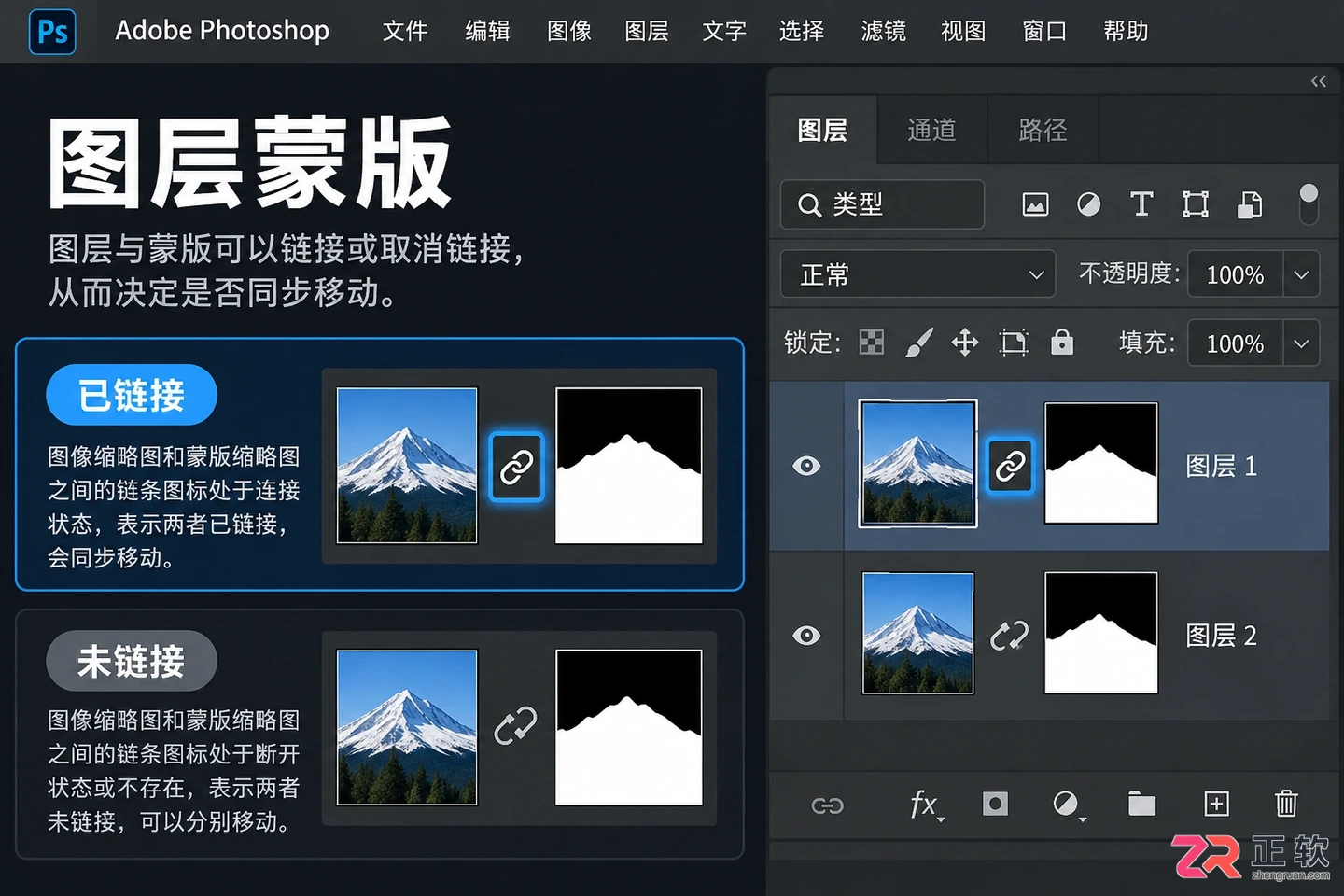Lock transparent pixels checkerboard icon
The width and height of the screenshot is (1344, 896).
coord(871,343)
